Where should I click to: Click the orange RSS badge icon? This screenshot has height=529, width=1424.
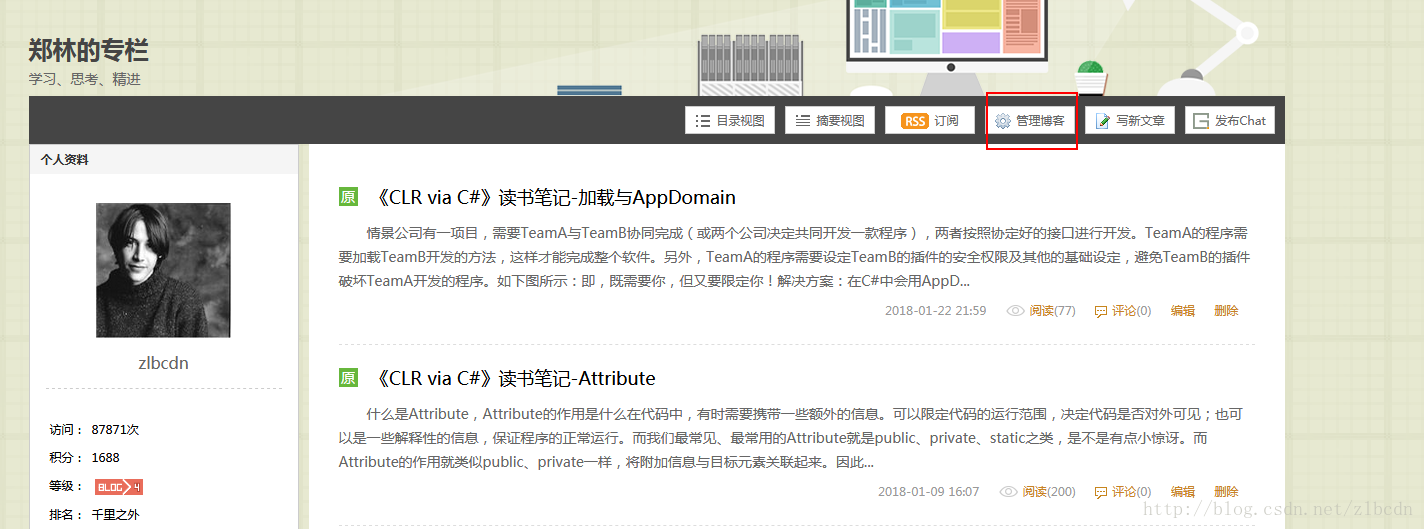tap(914, 121)
